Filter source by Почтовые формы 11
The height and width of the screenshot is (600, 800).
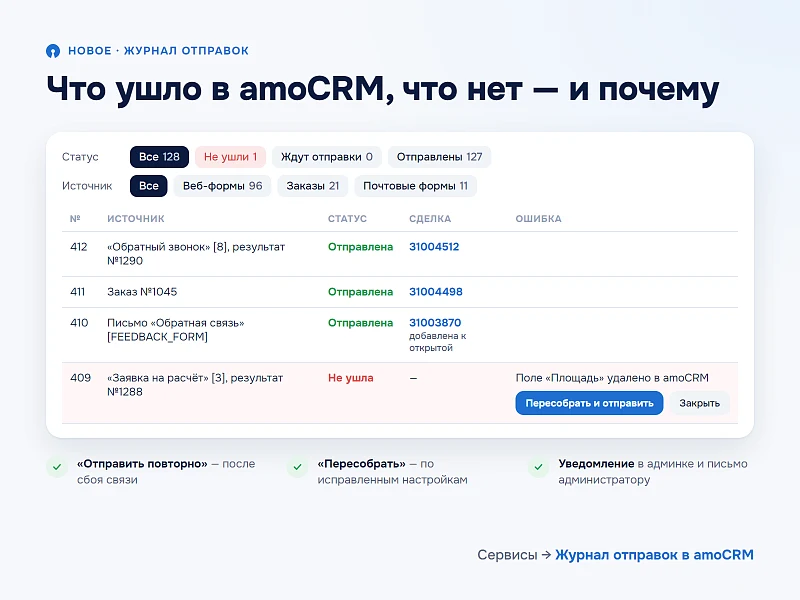pos(415,186)
